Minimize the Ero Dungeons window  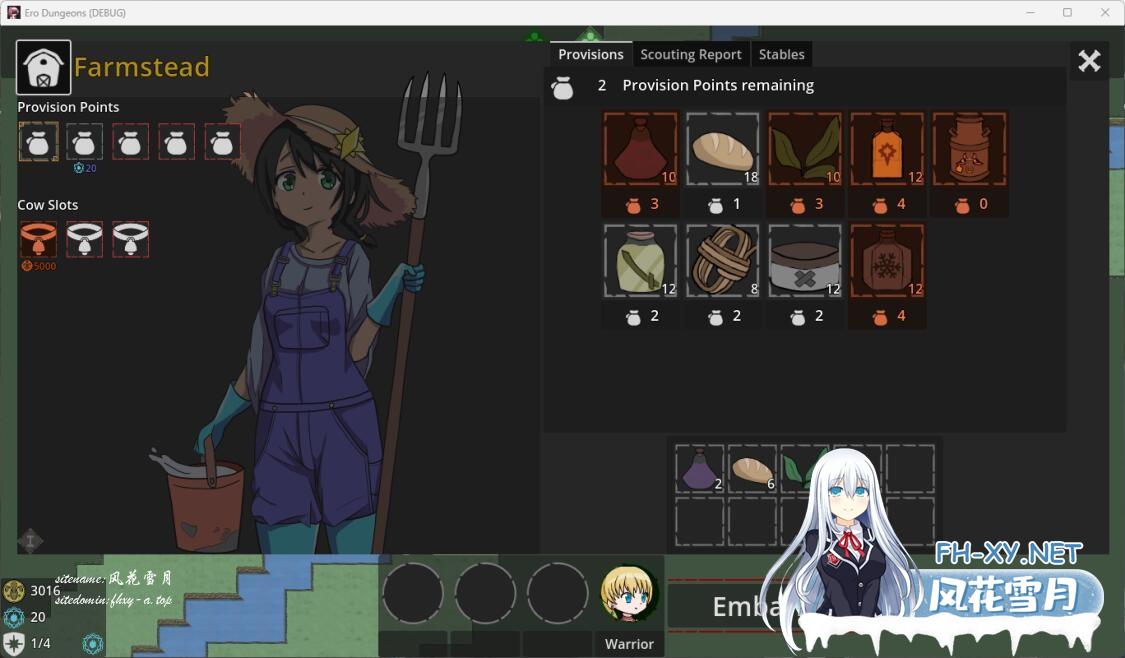coord(1030,13)
